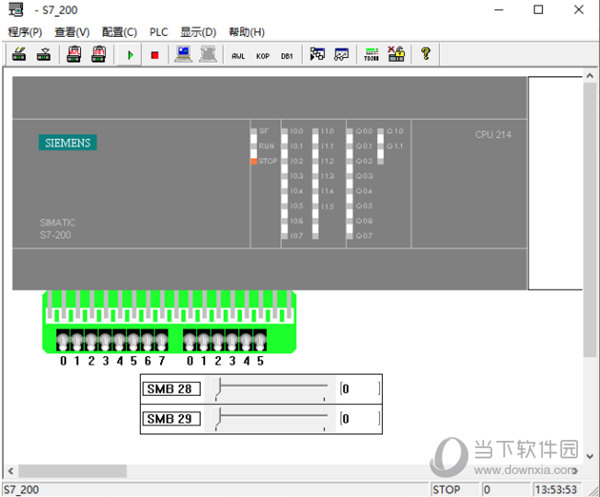Toggle input switch 0 in first bank
The height and width of the screenshot is (497, 600).
tap(63, 340)
